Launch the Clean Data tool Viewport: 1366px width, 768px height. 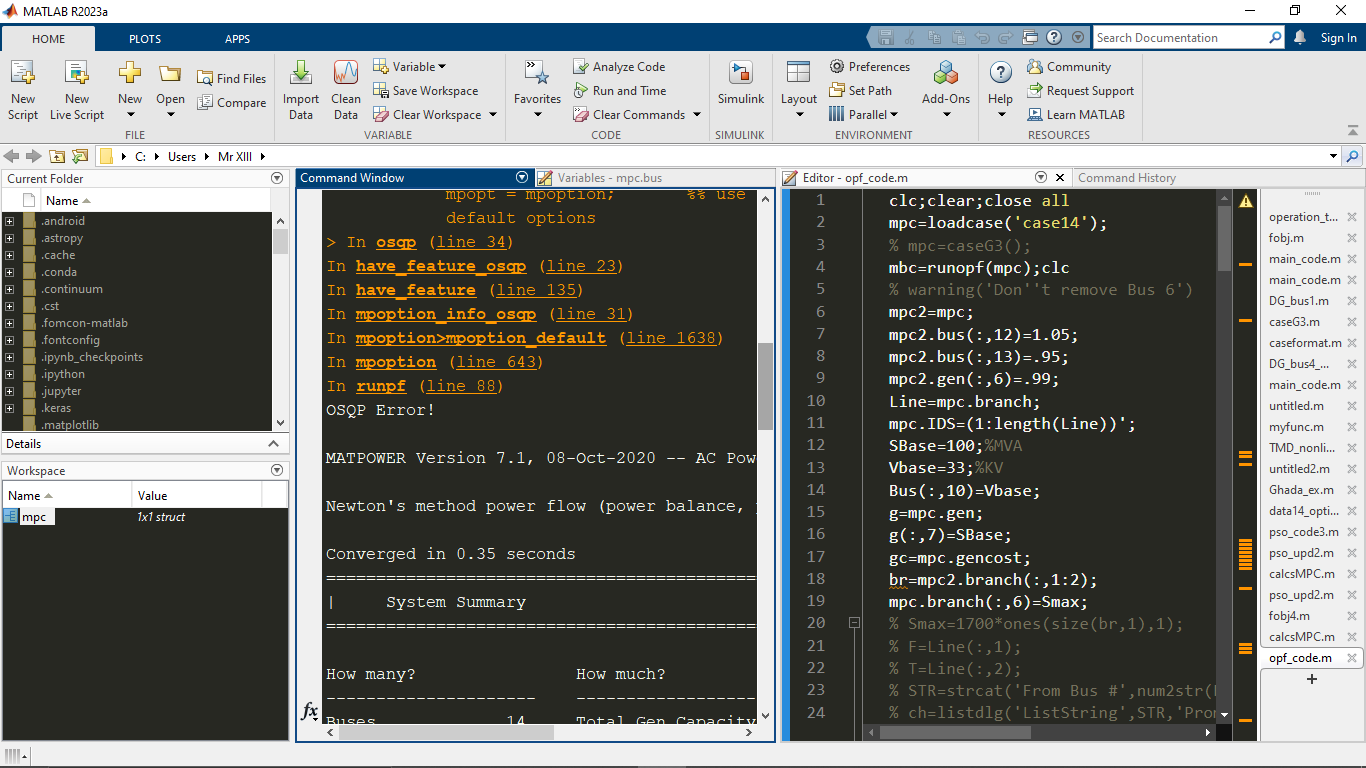(345, 88)
